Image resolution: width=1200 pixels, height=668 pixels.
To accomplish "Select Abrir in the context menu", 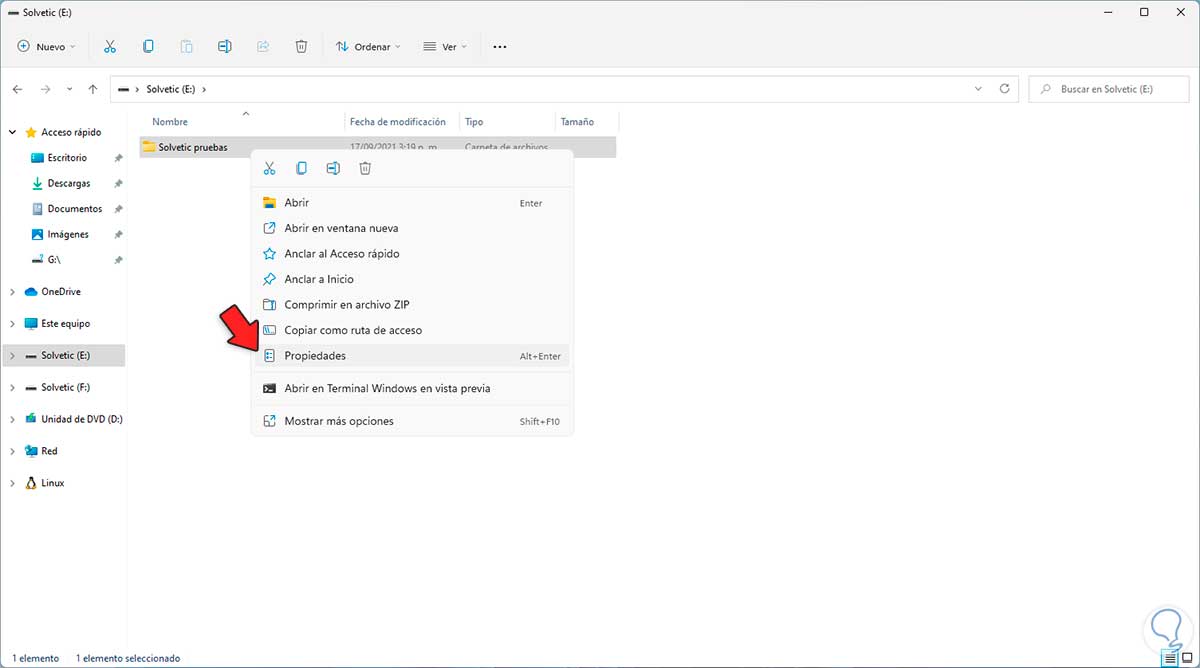I will (x=412, y=202).
